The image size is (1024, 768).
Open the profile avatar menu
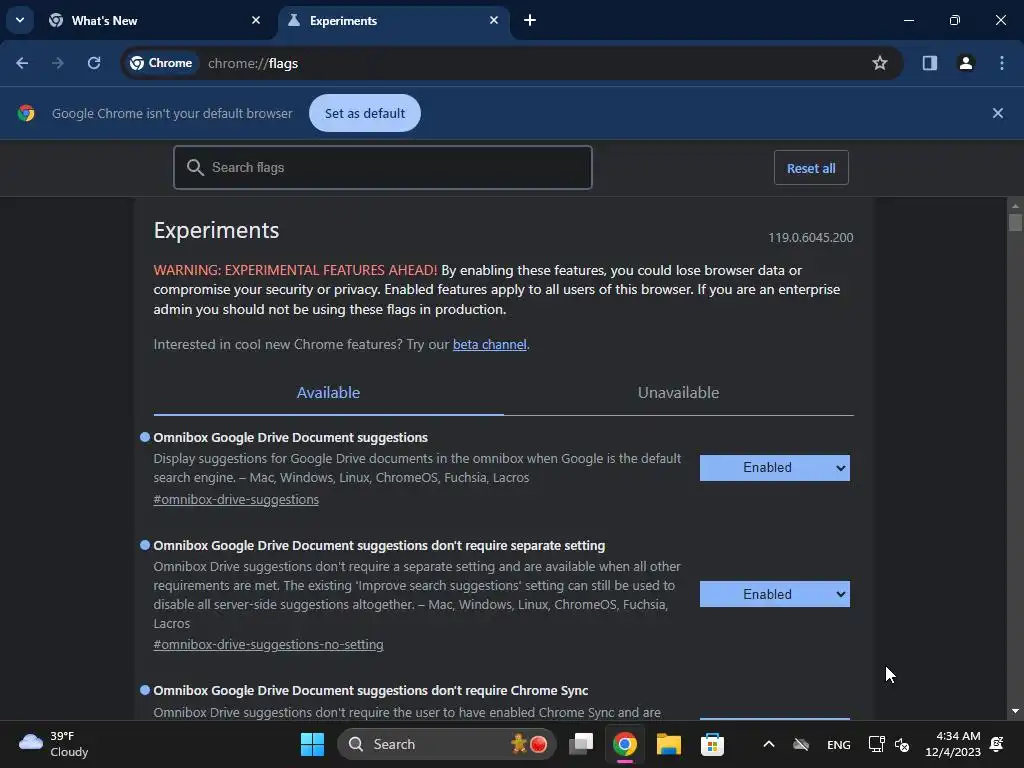966,63
